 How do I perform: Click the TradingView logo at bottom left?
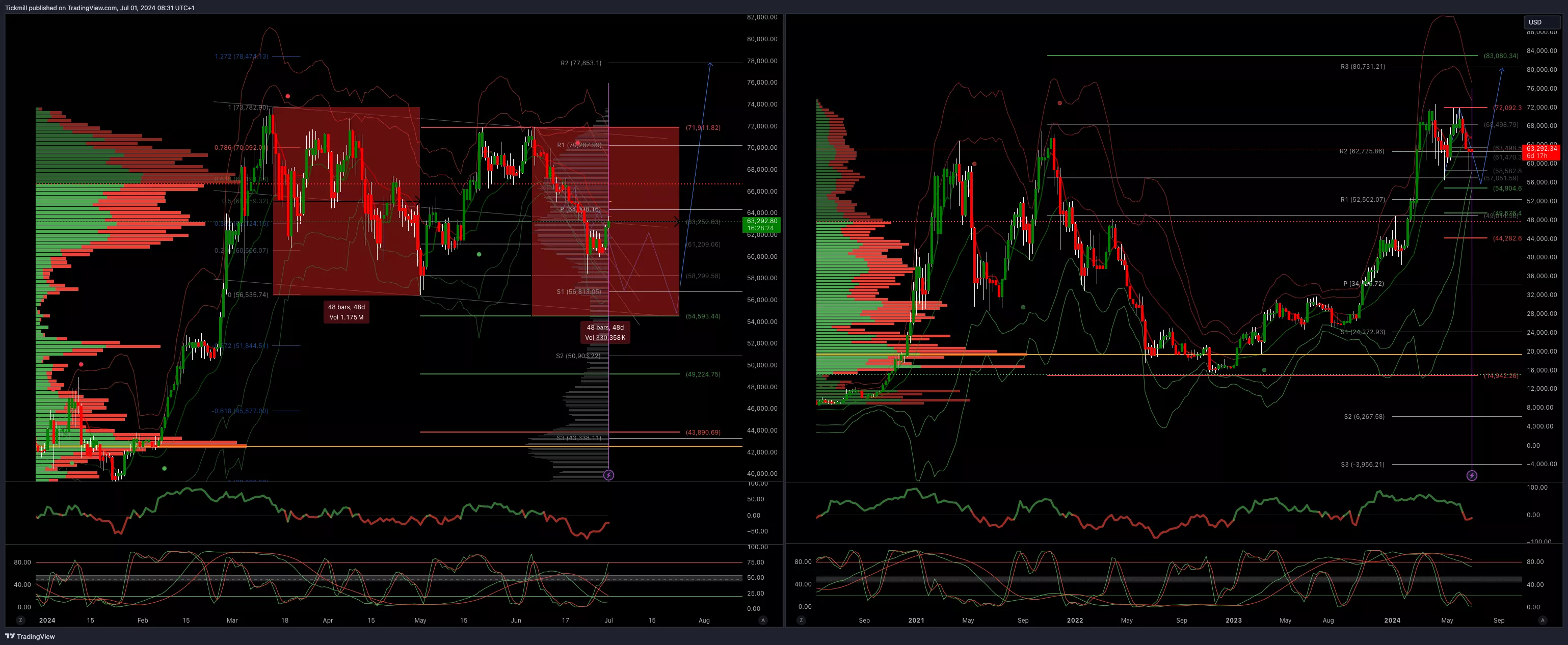coord(30,636)
